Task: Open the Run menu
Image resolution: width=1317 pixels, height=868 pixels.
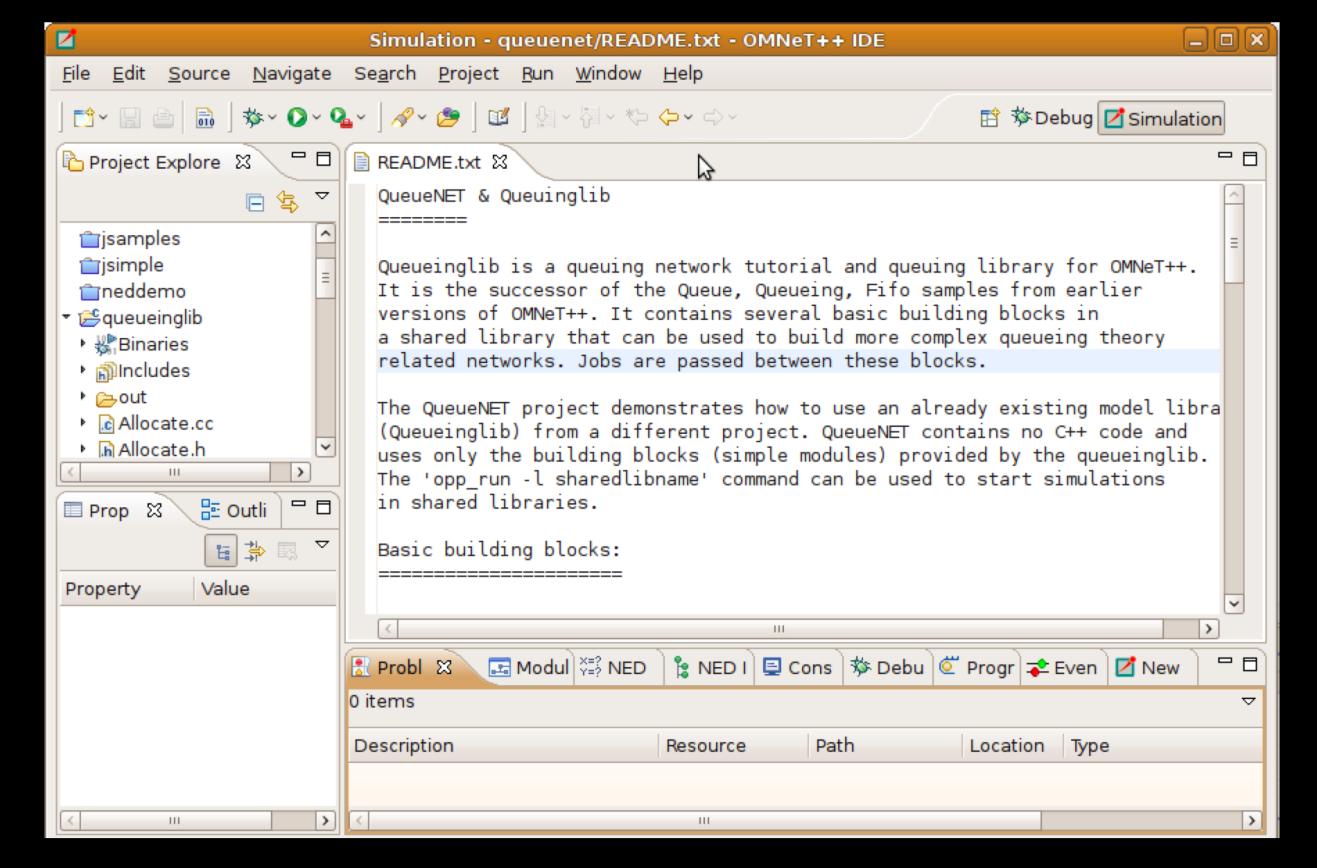Action: (537, 74)
